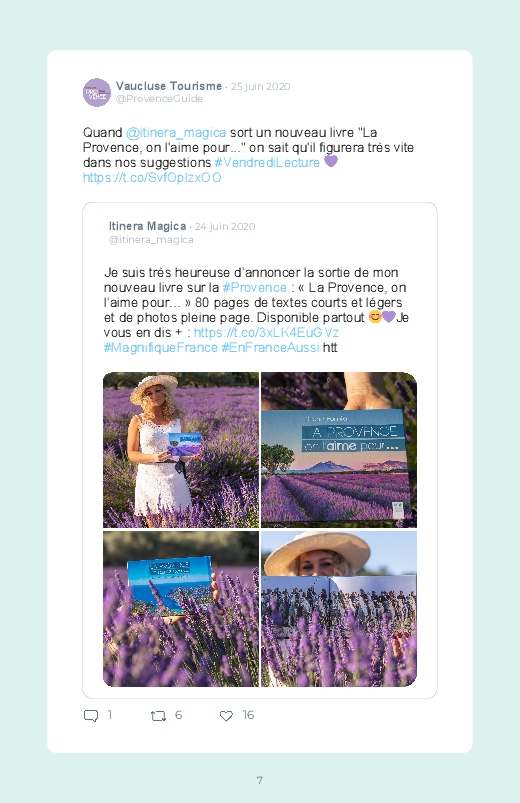Follow the https://t.co/3xLK4EuGVz link
The height and width of the screenshot is (803, 520).
click(x=266, y=332)
